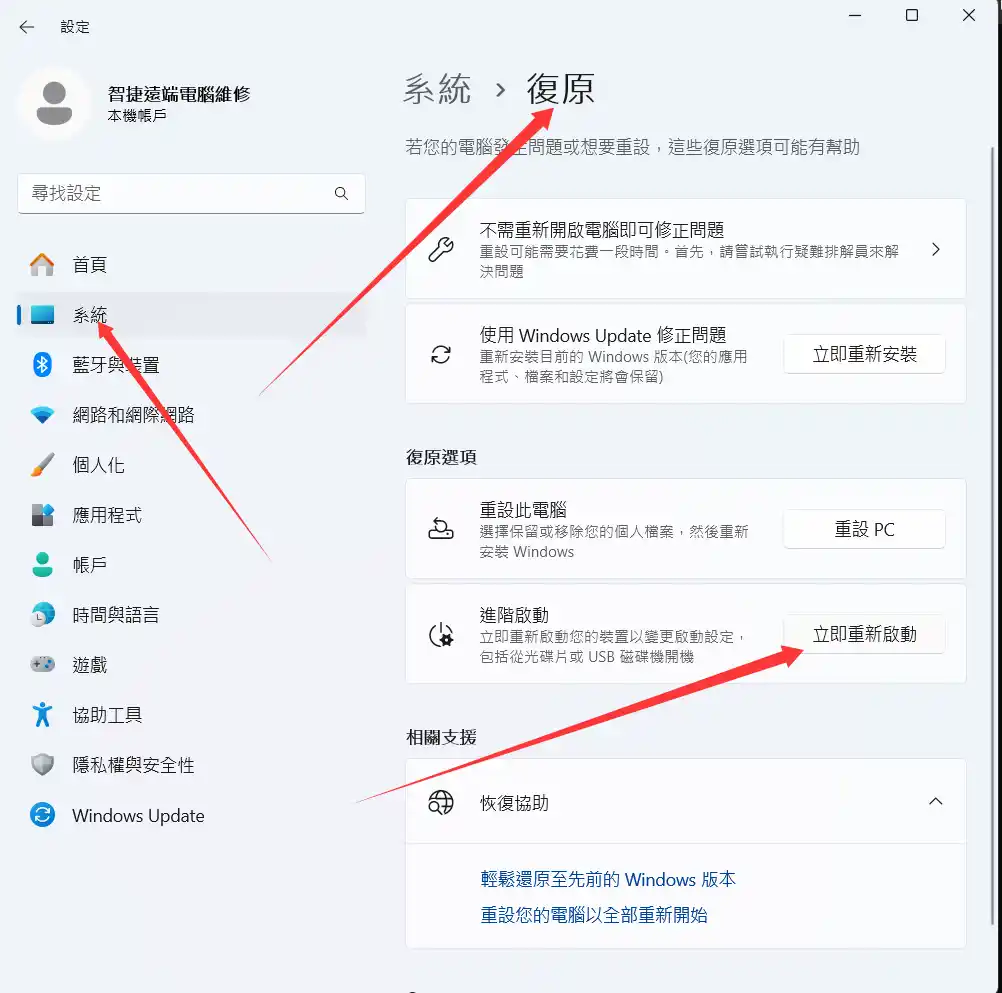The image size is (1002, 993).
Task: Collapse the 恢復協助 section
Action: pyautogui.click(x=935, y=802)
